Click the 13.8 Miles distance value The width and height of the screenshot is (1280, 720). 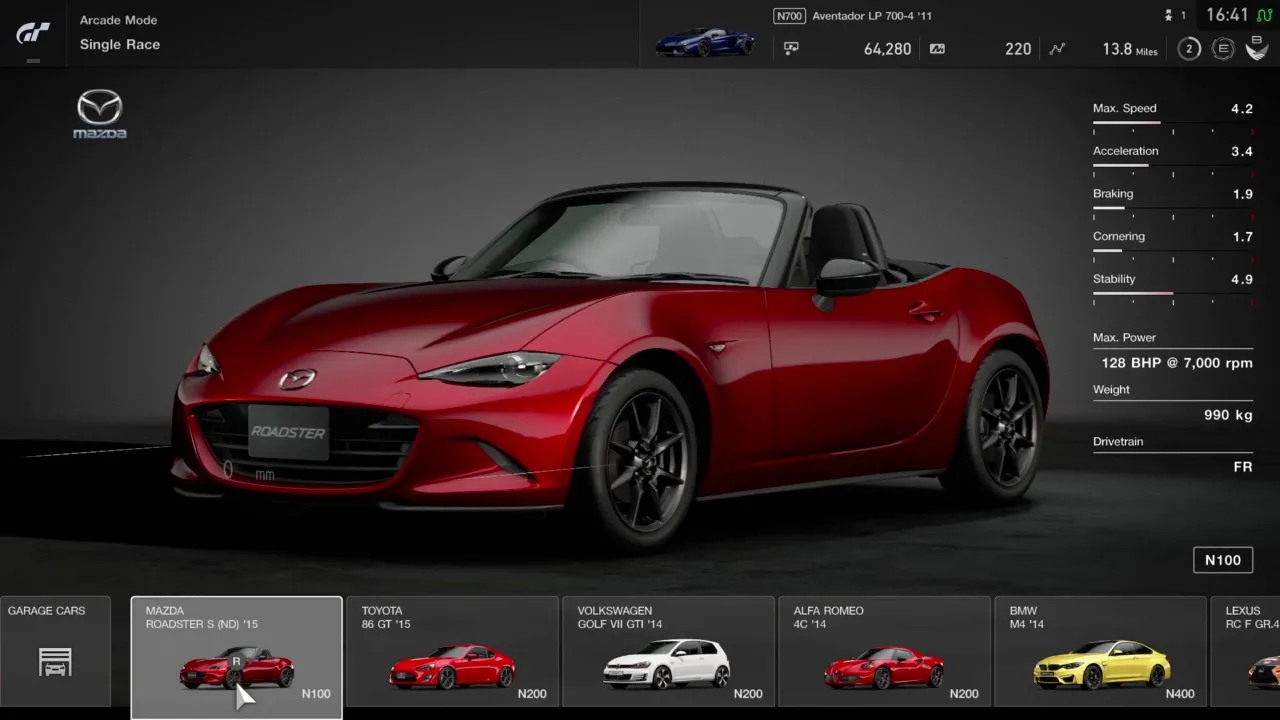pyautogui.click(x=1130, y=49)
